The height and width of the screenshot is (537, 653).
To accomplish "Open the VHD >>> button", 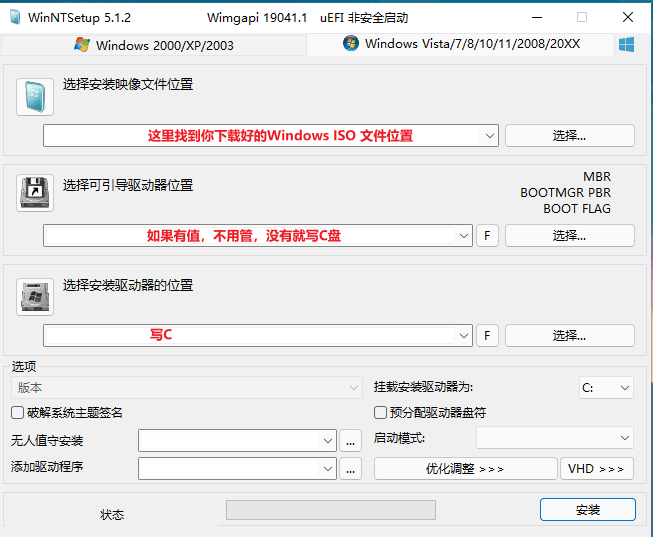I will coord(596,469).
